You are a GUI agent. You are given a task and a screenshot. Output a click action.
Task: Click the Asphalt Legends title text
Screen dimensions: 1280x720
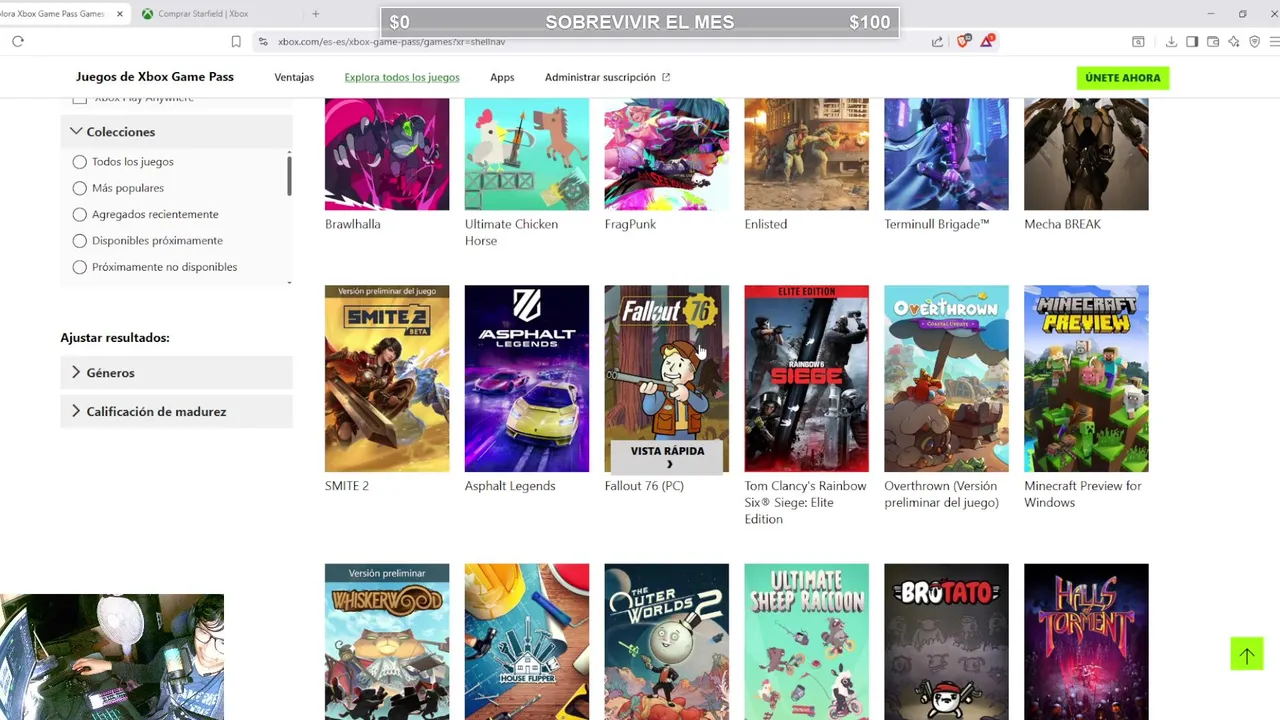[510, 486]
